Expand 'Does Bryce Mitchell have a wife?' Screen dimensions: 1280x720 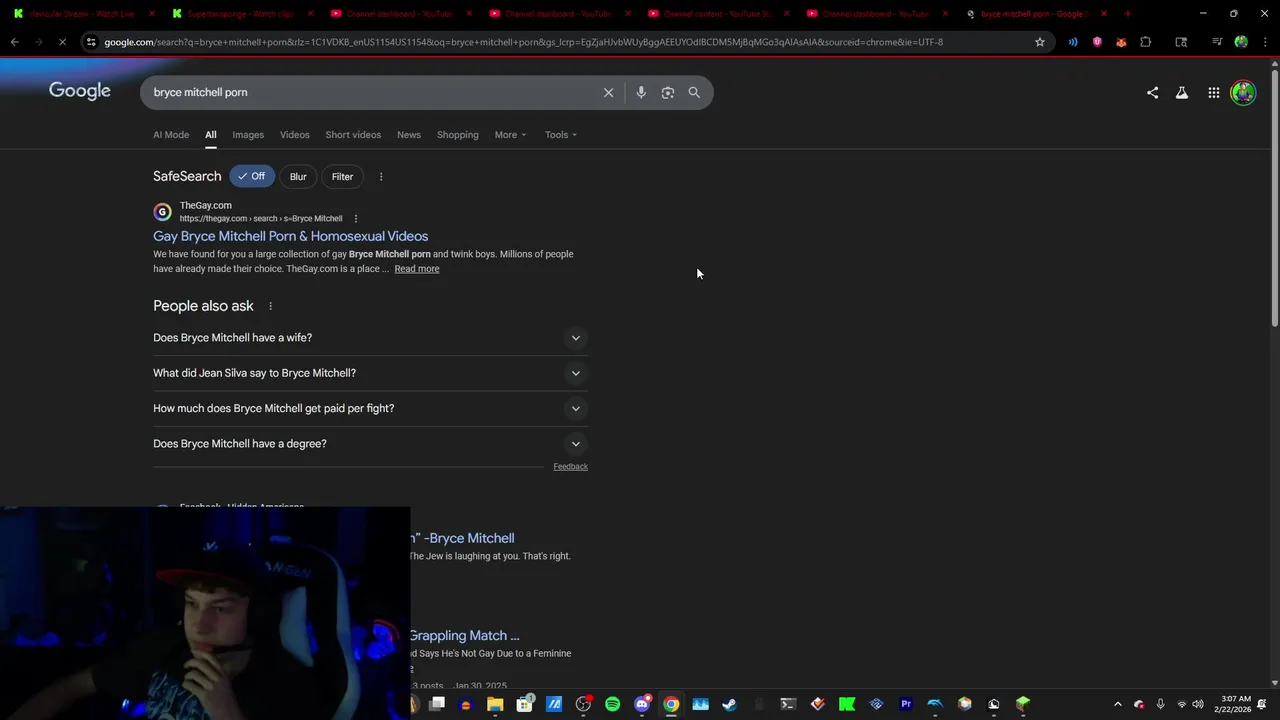pyautogui.click(x=370, y=338)
